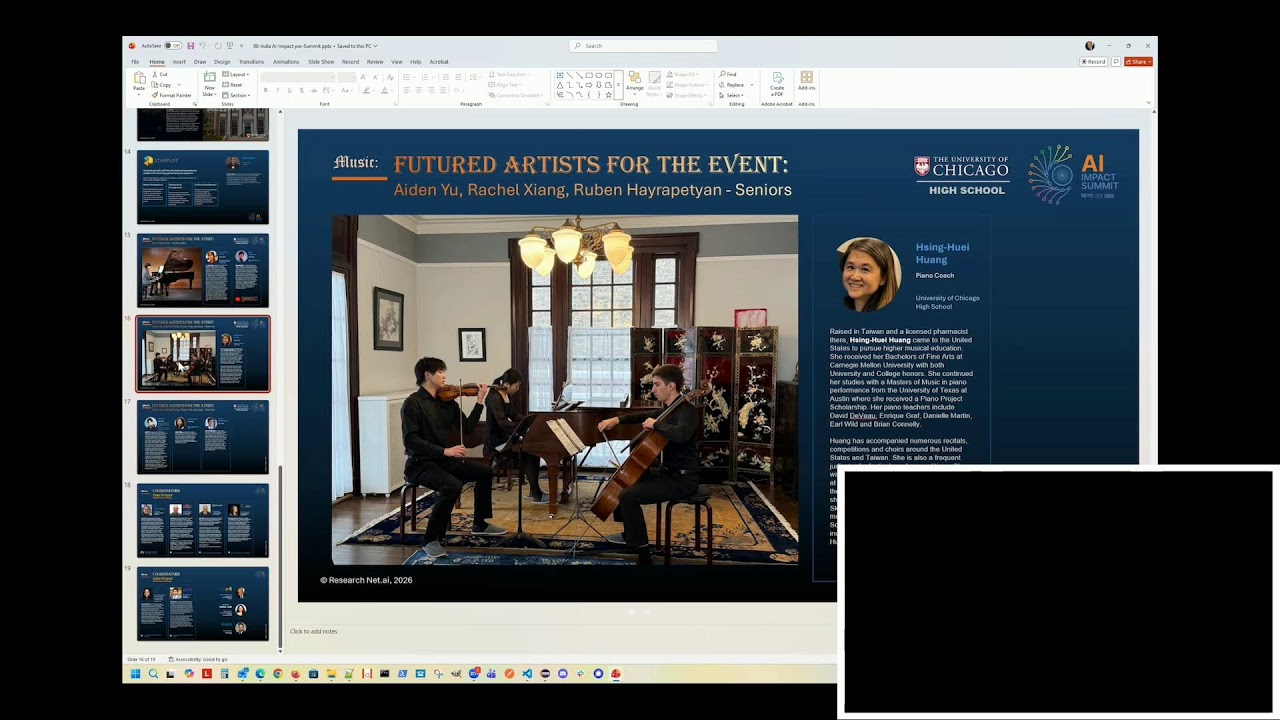Expand the Layout dropdown

click(236, 74)
